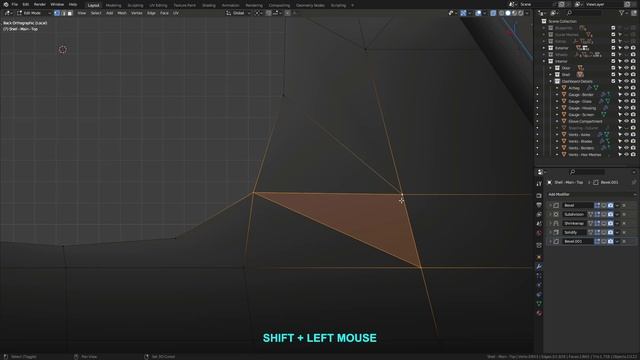The width and height of the screenshot is (640, 360).
Task: Toggle Subdivision modifier viewport display
Action: (604, 214)
